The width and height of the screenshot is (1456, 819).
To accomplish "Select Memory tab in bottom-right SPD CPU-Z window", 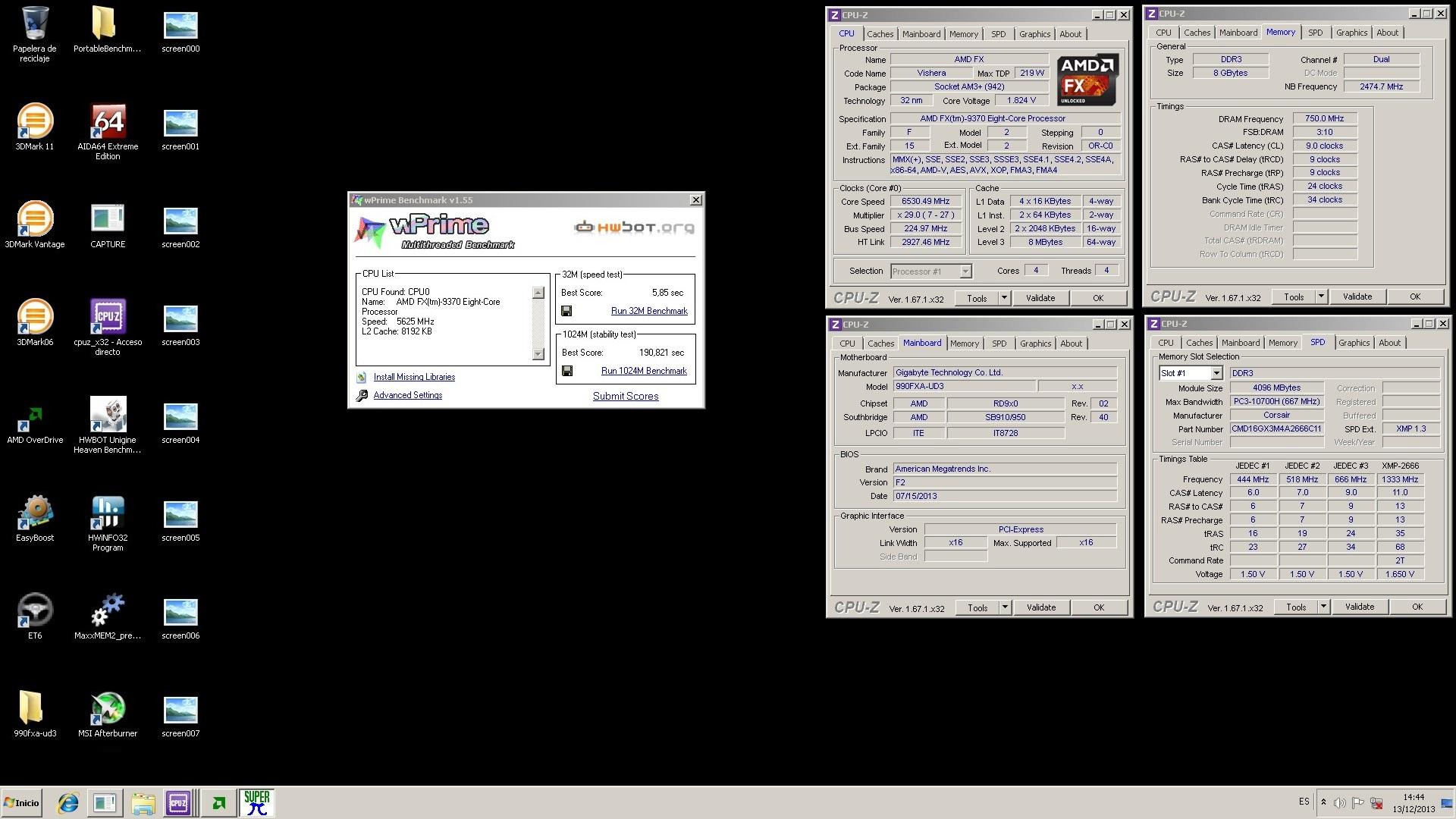I will pos(1282,343).
